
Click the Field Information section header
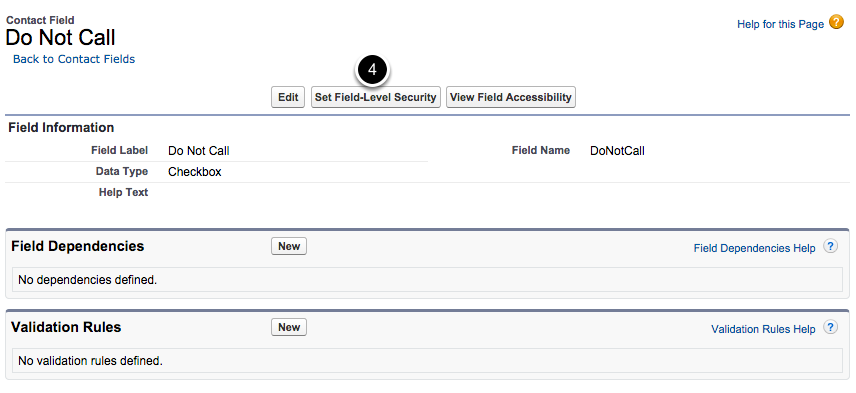[x=61, y=128]
